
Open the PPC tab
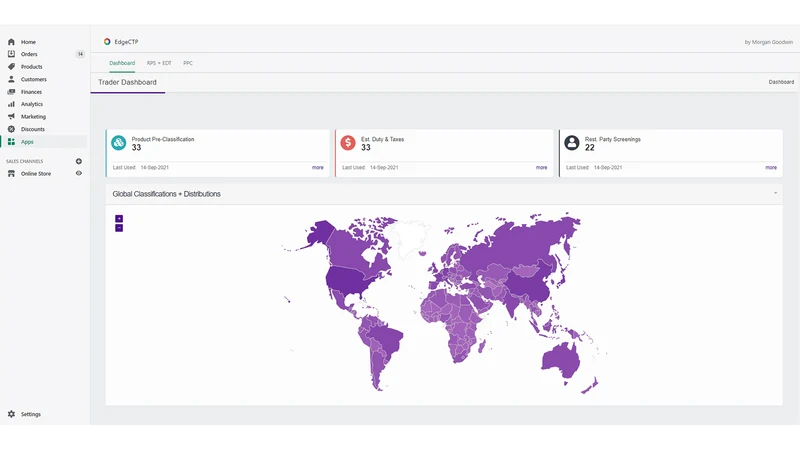(188, 63)
